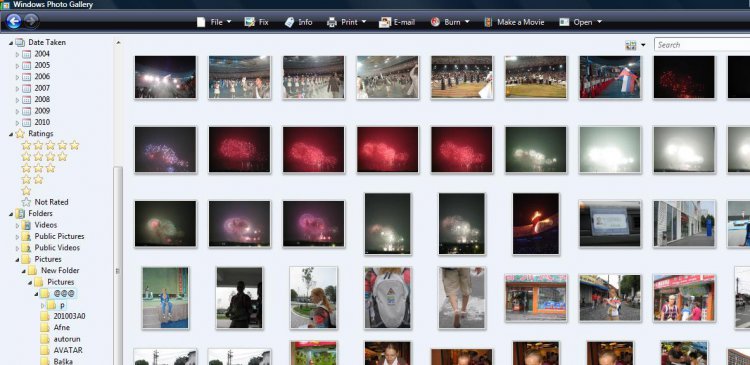
Task: Filter by three star rating
Action: 38,168
